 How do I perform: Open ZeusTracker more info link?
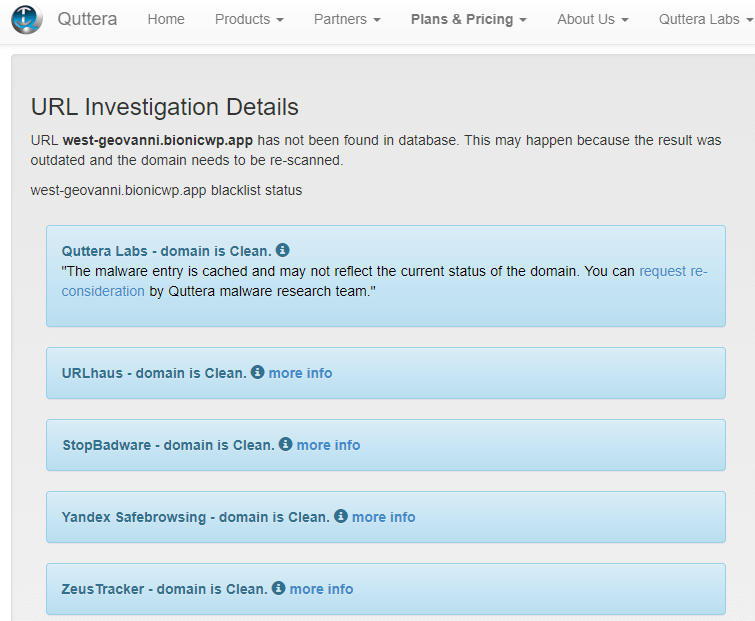click(321, 589)
